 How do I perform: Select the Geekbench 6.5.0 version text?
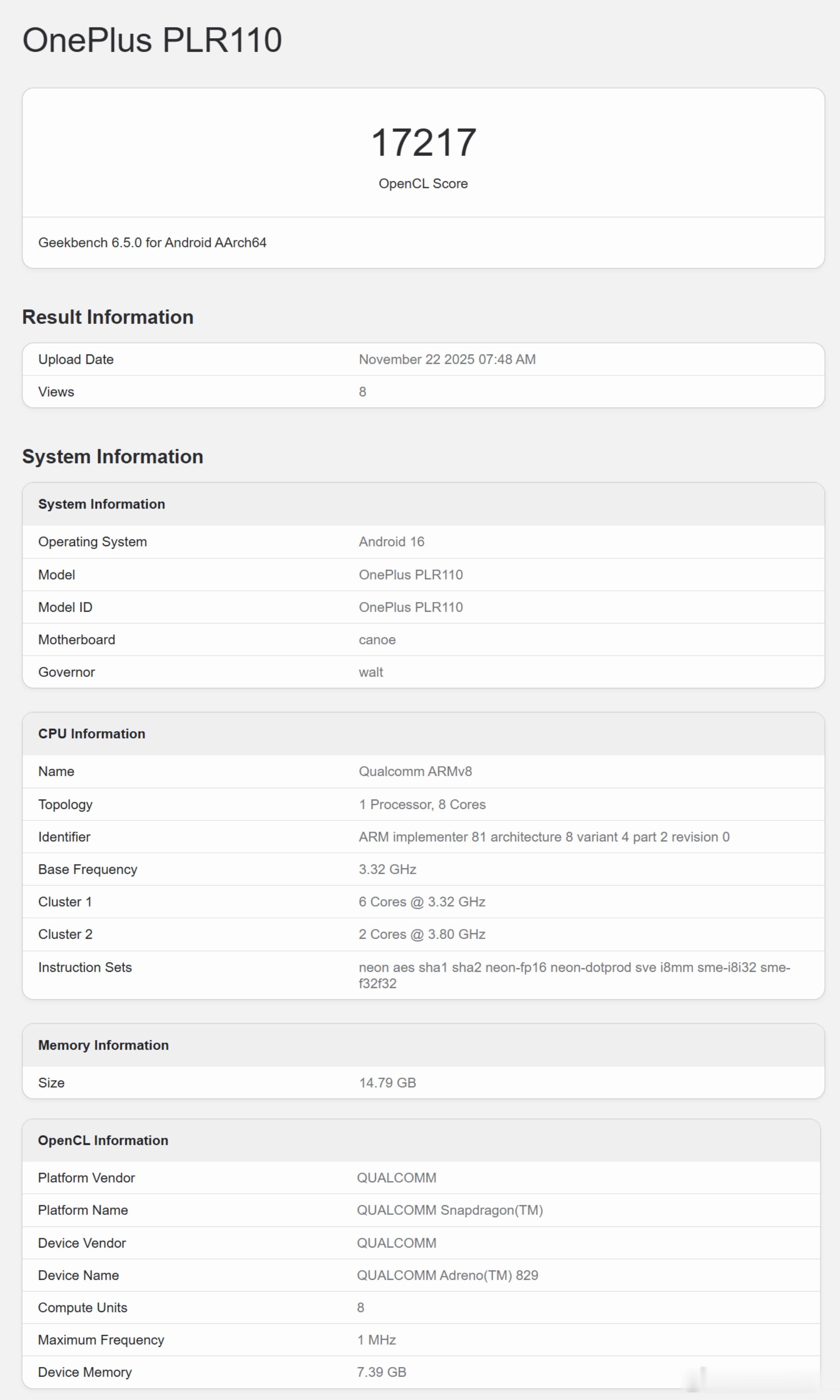pyautogui.click(x=152, y=242)
